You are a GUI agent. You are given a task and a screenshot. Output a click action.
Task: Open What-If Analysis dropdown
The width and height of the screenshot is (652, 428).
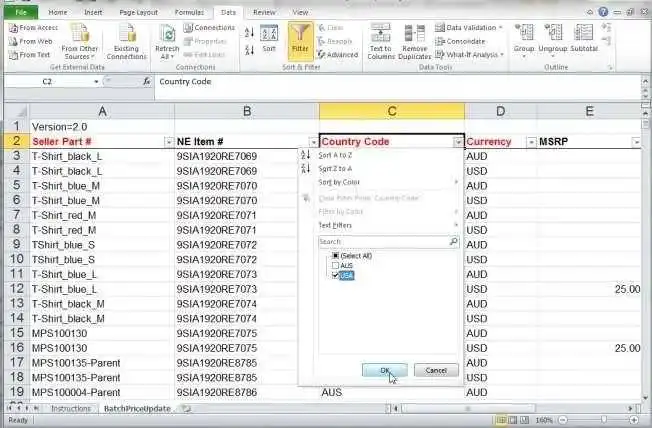point(469,54)
